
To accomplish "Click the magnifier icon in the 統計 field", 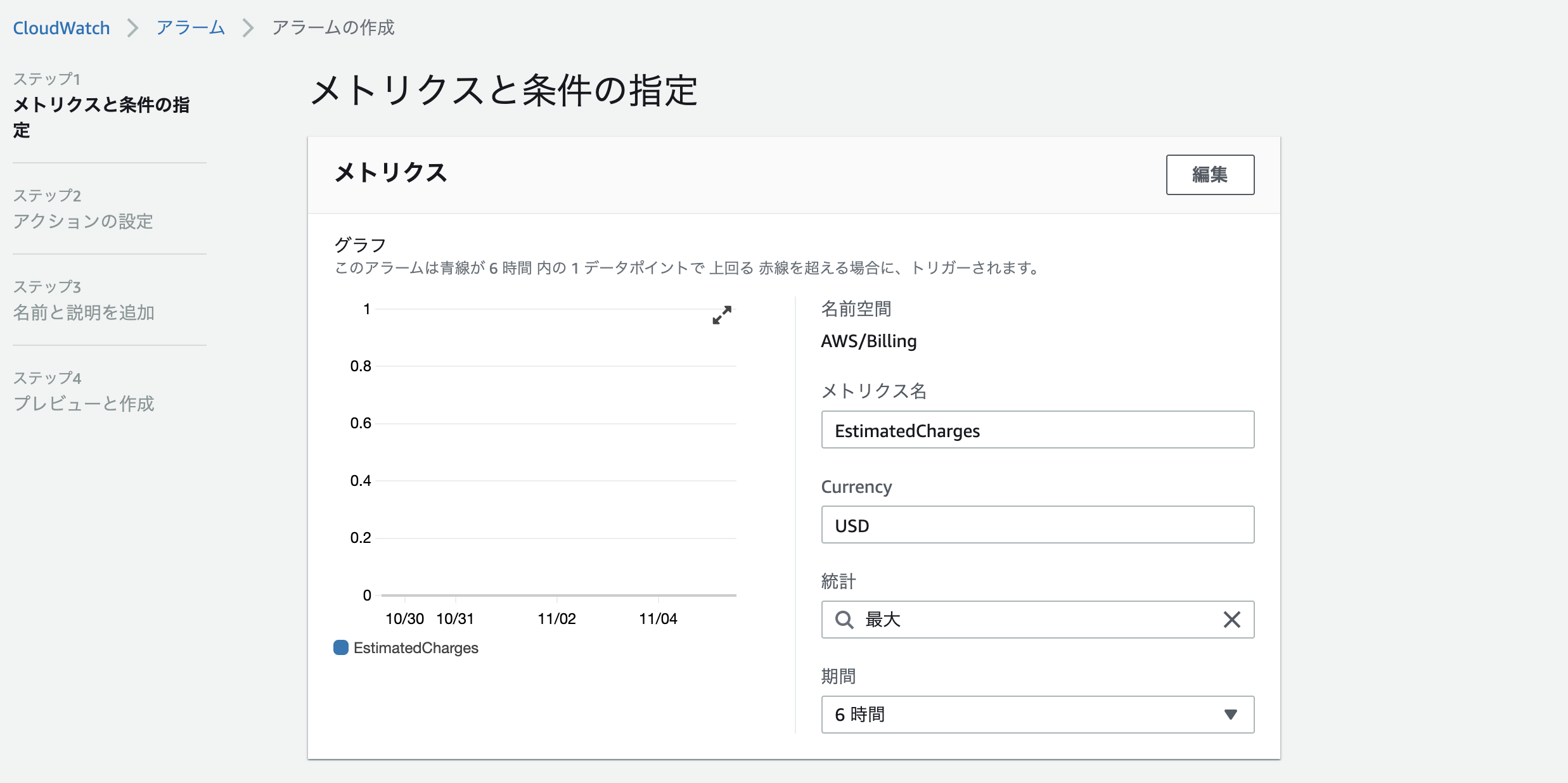I will pyautogui.click(x=844, y=620).
